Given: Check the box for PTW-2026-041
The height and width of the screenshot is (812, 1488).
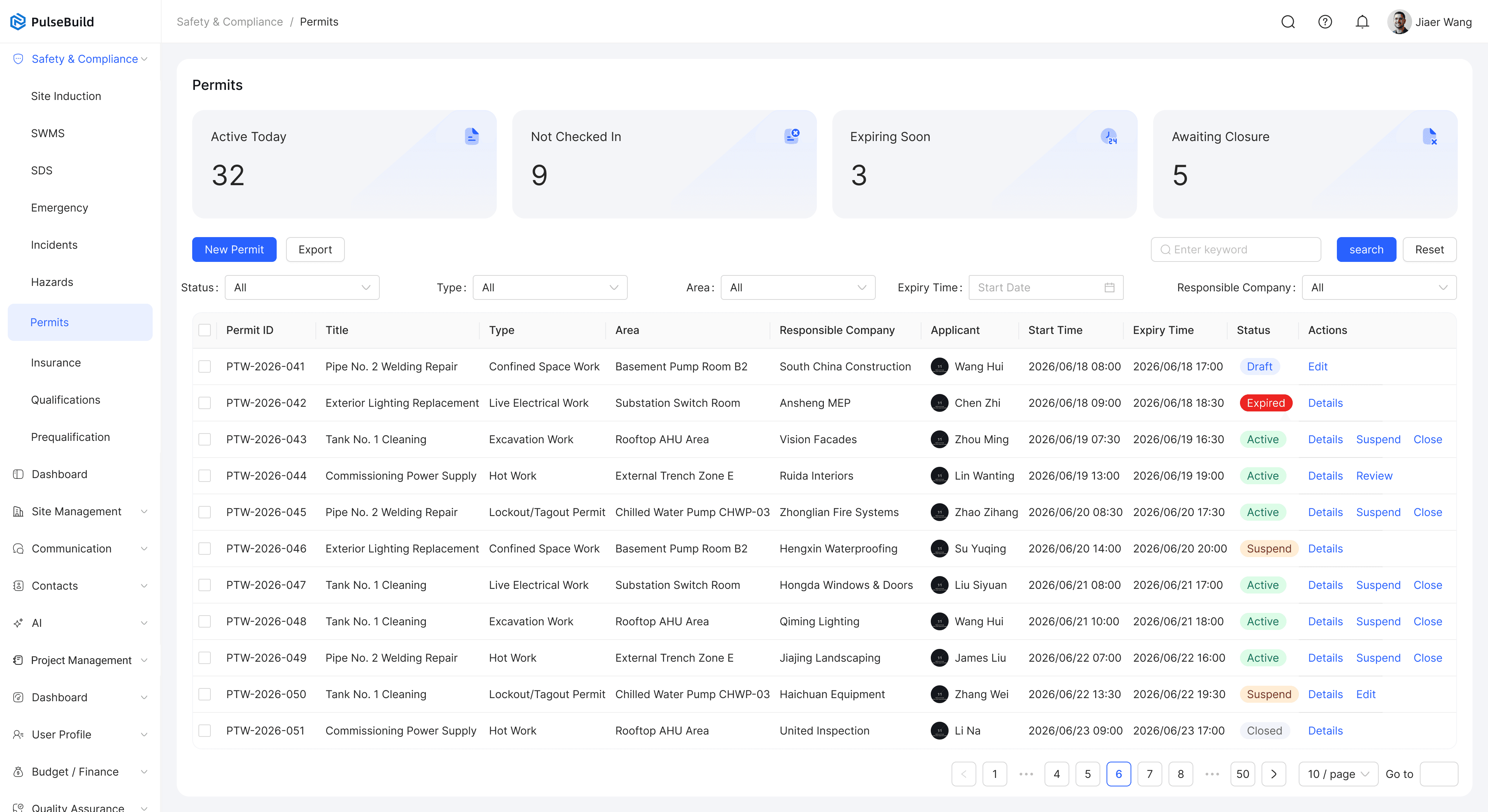Looking at the screenshot, I should point(205,367).
